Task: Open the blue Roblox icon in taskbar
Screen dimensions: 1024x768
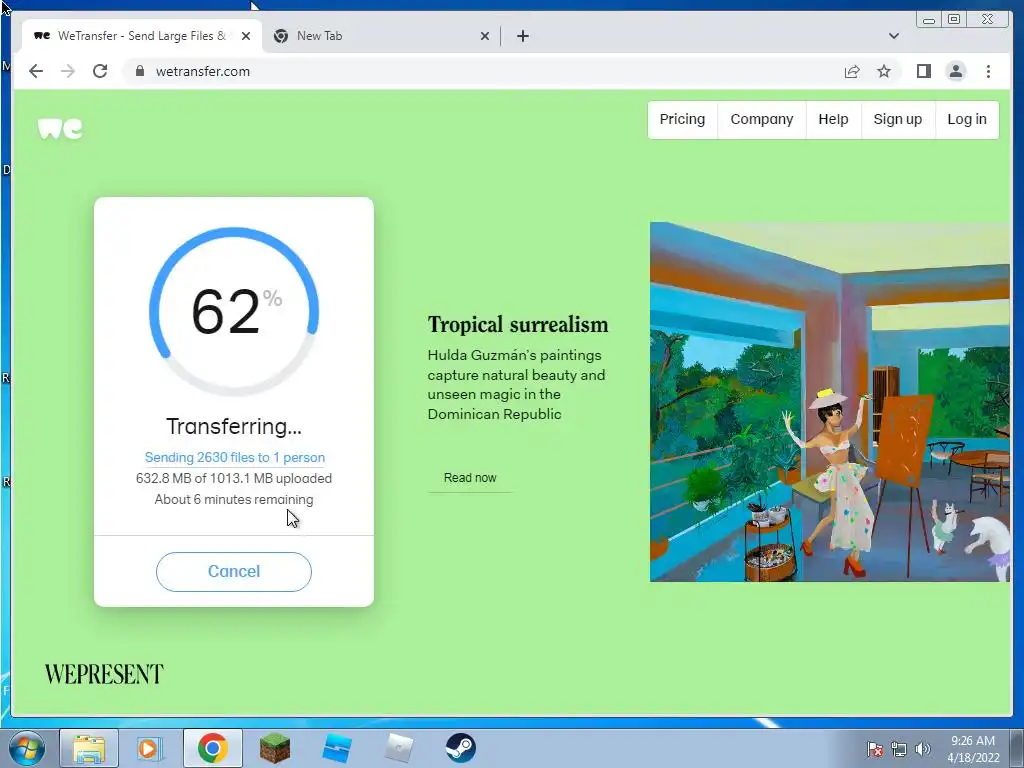Action: [x=337, y=748]
